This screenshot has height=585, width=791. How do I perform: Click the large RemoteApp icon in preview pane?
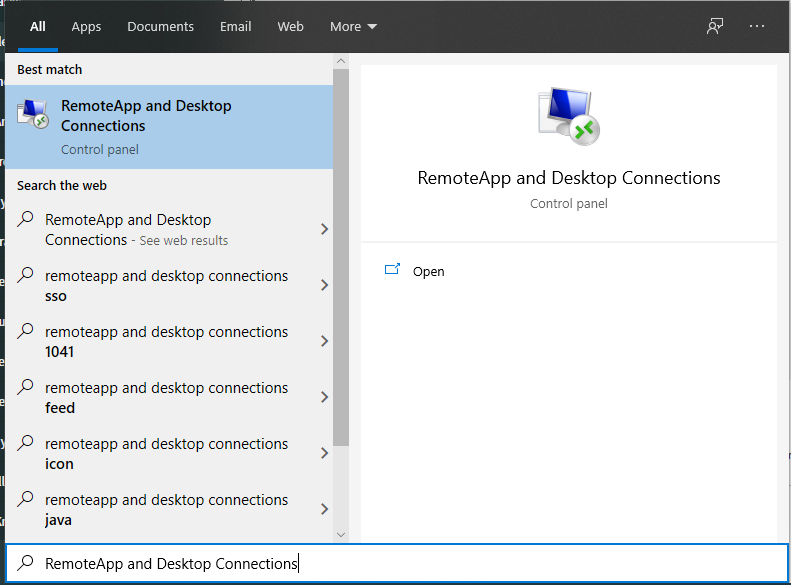(568, 116)
